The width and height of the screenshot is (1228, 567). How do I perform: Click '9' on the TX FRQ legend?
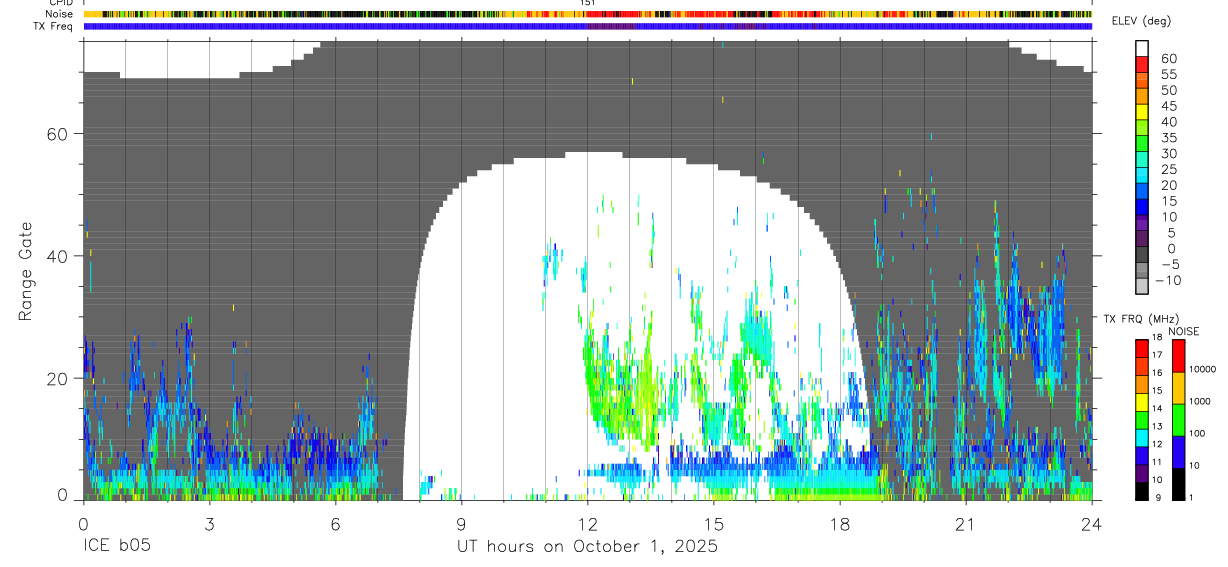click(1157, 498)
